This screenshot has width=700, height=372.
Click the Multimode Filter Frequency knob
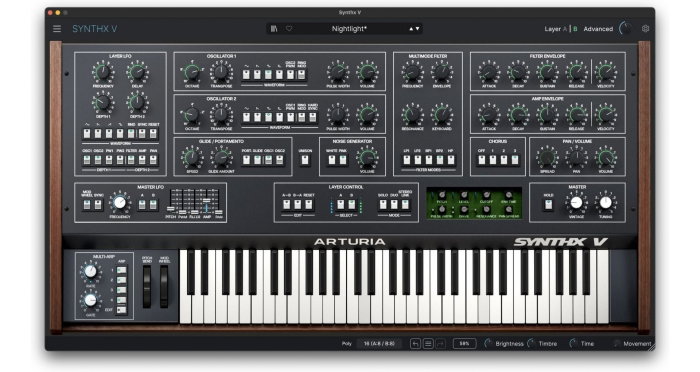[x=412, y=72]
